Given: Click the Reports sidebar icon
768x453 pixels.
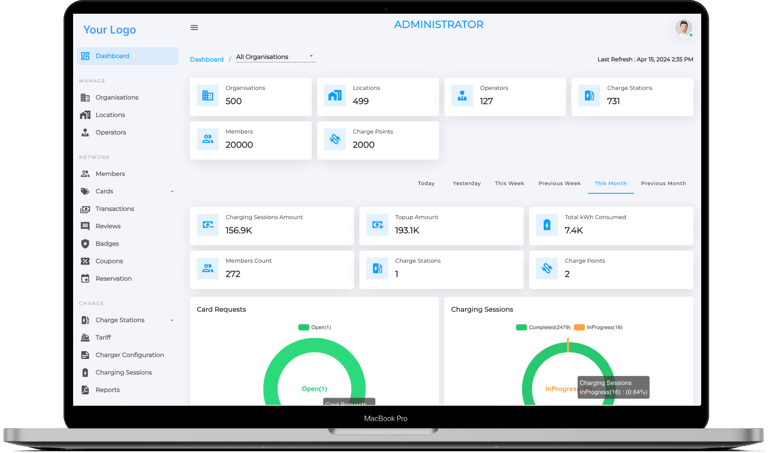Looking at the screenshot, I should [x=85, y=390].
